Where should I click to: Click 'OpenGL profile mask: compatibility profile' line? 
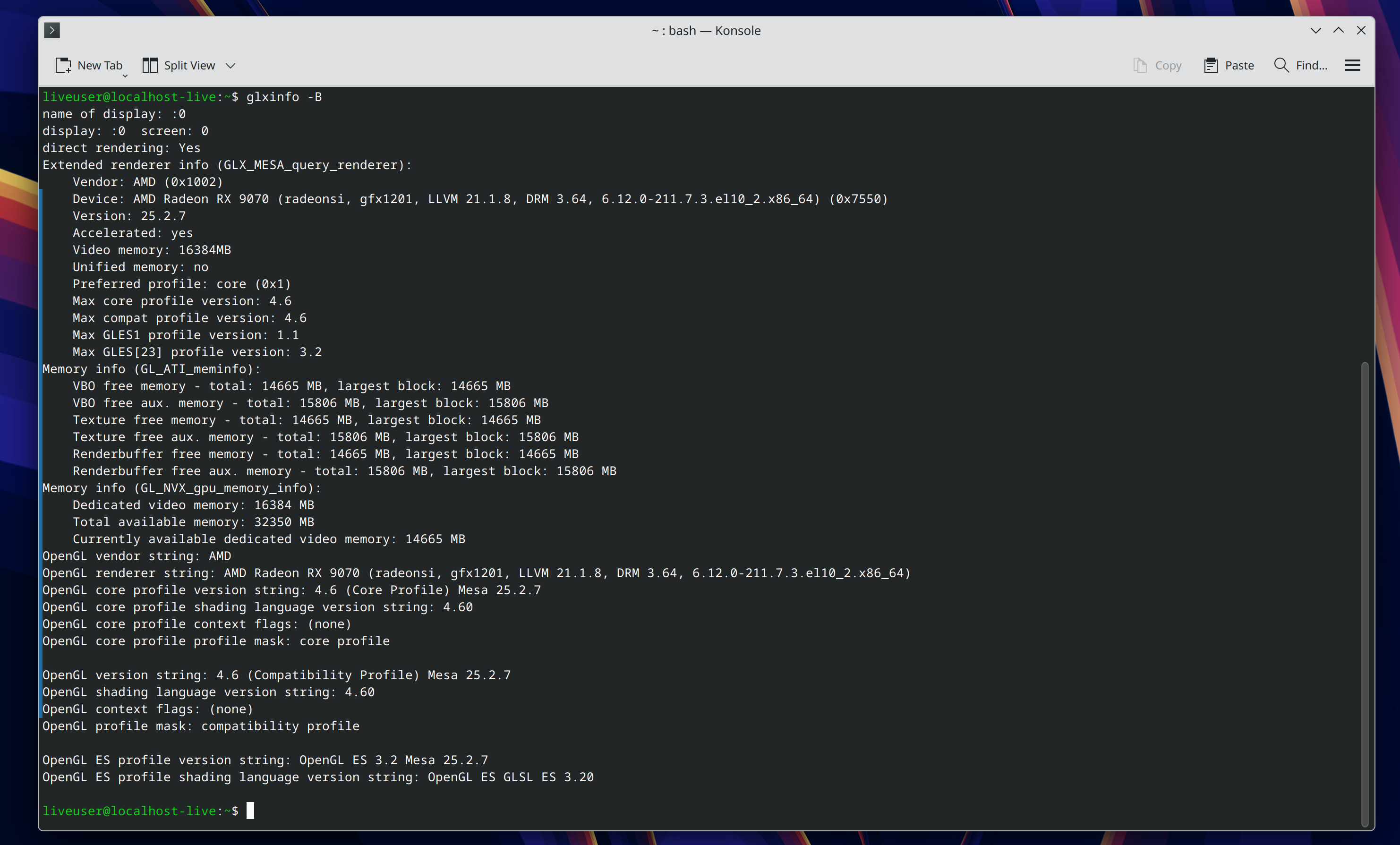click(x=201, y=726)
